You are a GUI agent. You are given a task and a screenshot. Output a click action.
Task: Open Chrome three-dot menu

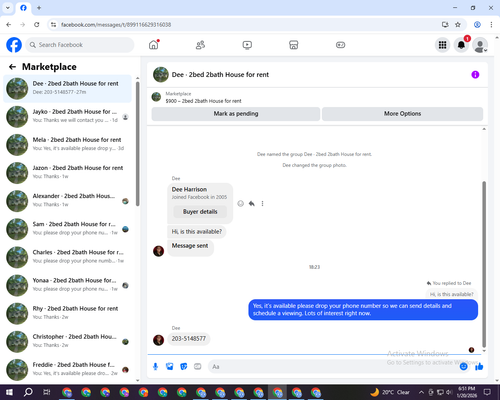click(x=491, y=25)
